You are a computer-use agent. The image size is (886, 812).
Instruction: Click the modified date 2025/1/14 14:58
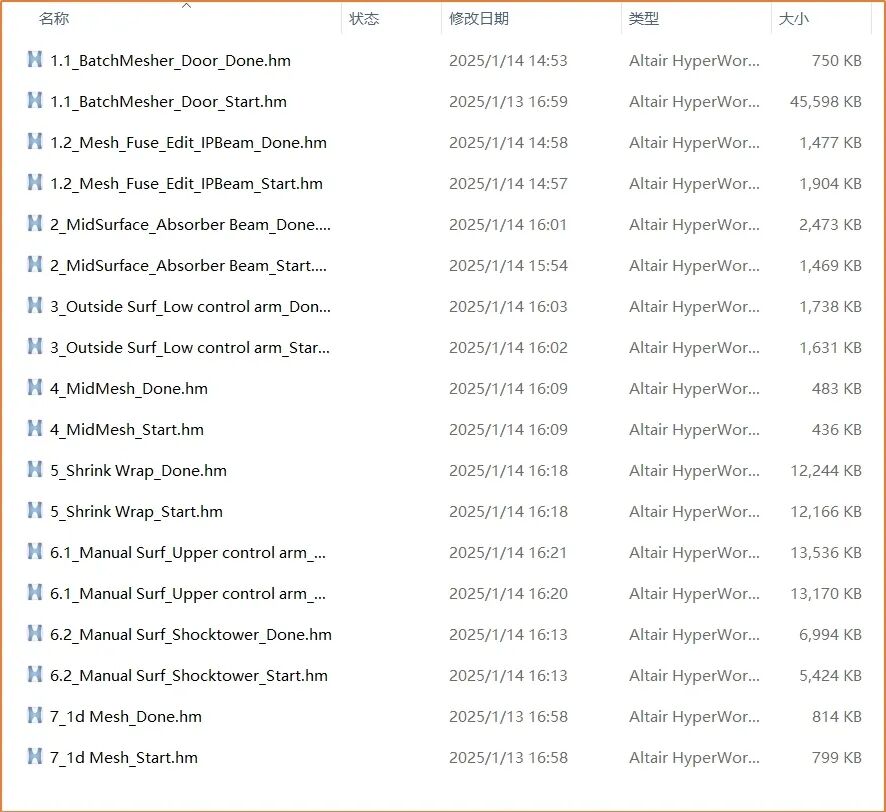[508, 142]
